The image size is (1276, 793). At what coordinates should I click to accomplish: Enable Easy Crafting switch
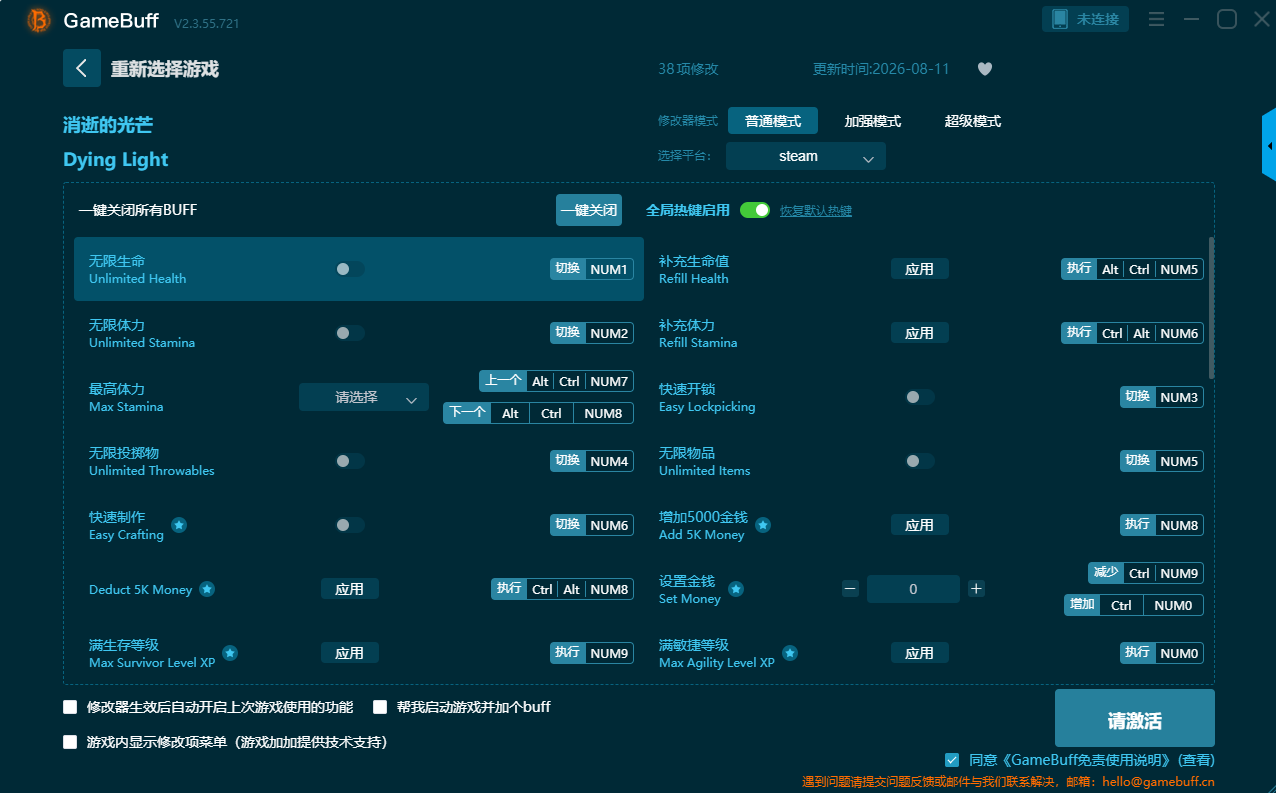(x=349, y=525)
